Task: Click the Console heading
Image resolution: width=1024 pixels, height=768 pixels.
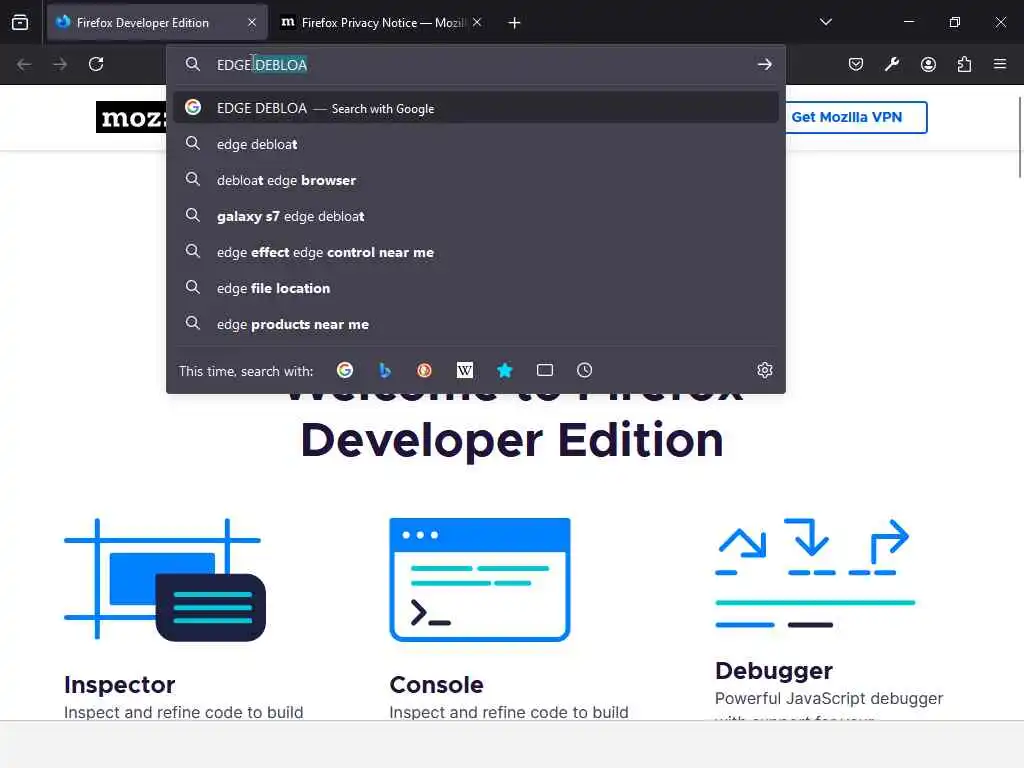Action: click(x=436, y=684)
